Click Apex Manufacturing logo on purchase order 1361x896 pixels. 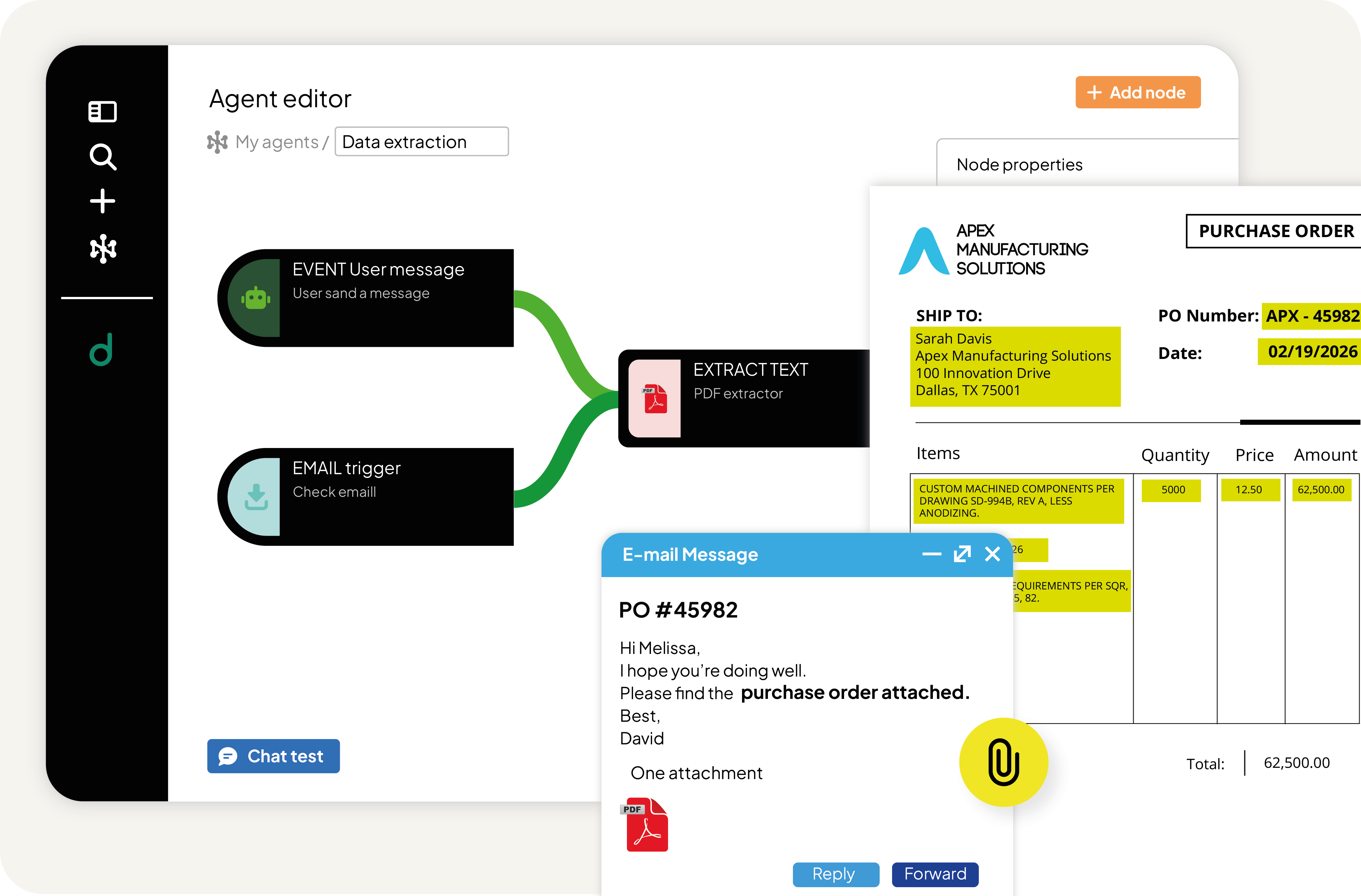click(993, 250)
